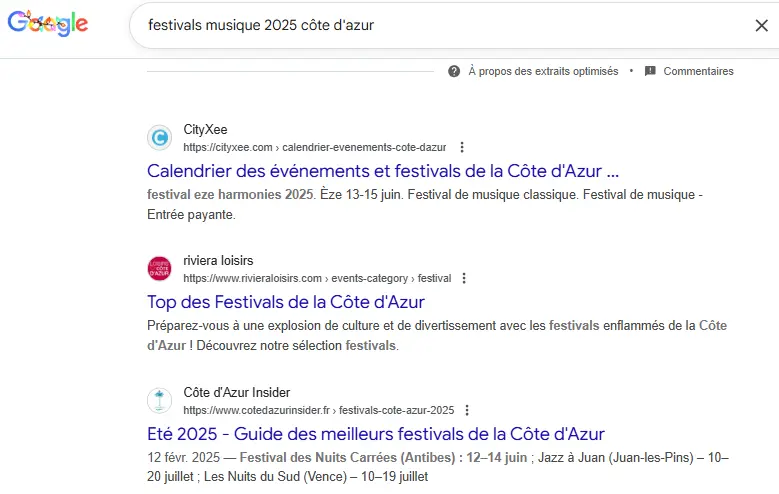Click the riviera loisirs site favicon

tap(159, 269)
